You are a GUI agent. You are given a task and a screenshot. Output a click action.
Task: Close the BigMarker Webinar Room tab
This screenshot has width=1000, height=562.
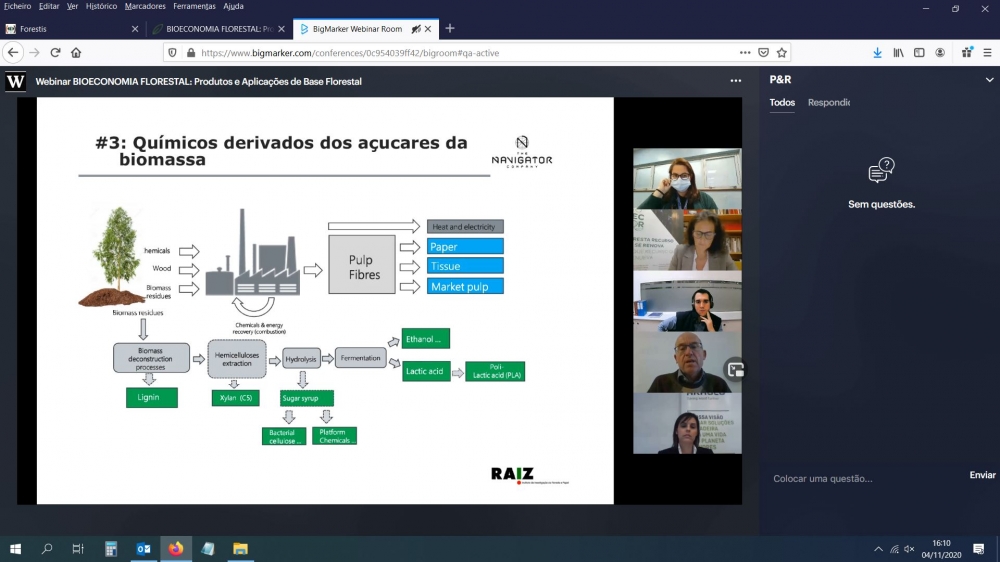click(x=428, y=29)
